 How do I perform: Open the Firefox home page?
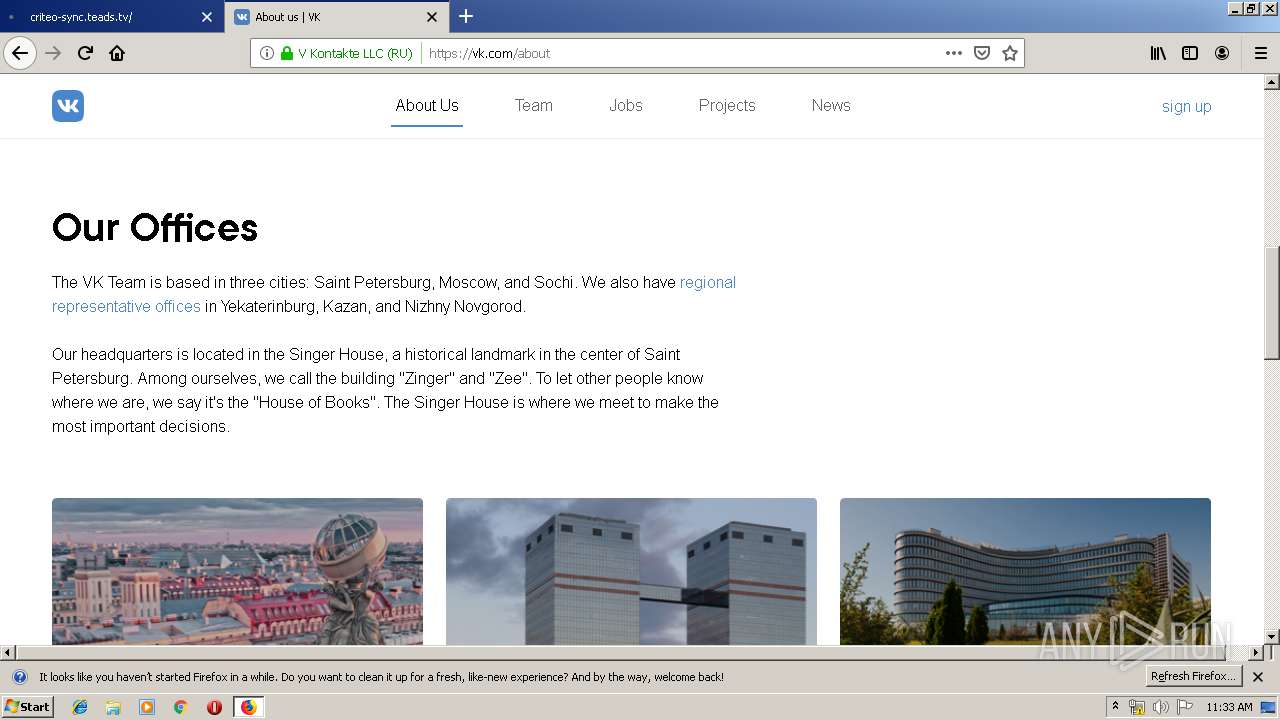pyautogui.click(x=117, y=53)
